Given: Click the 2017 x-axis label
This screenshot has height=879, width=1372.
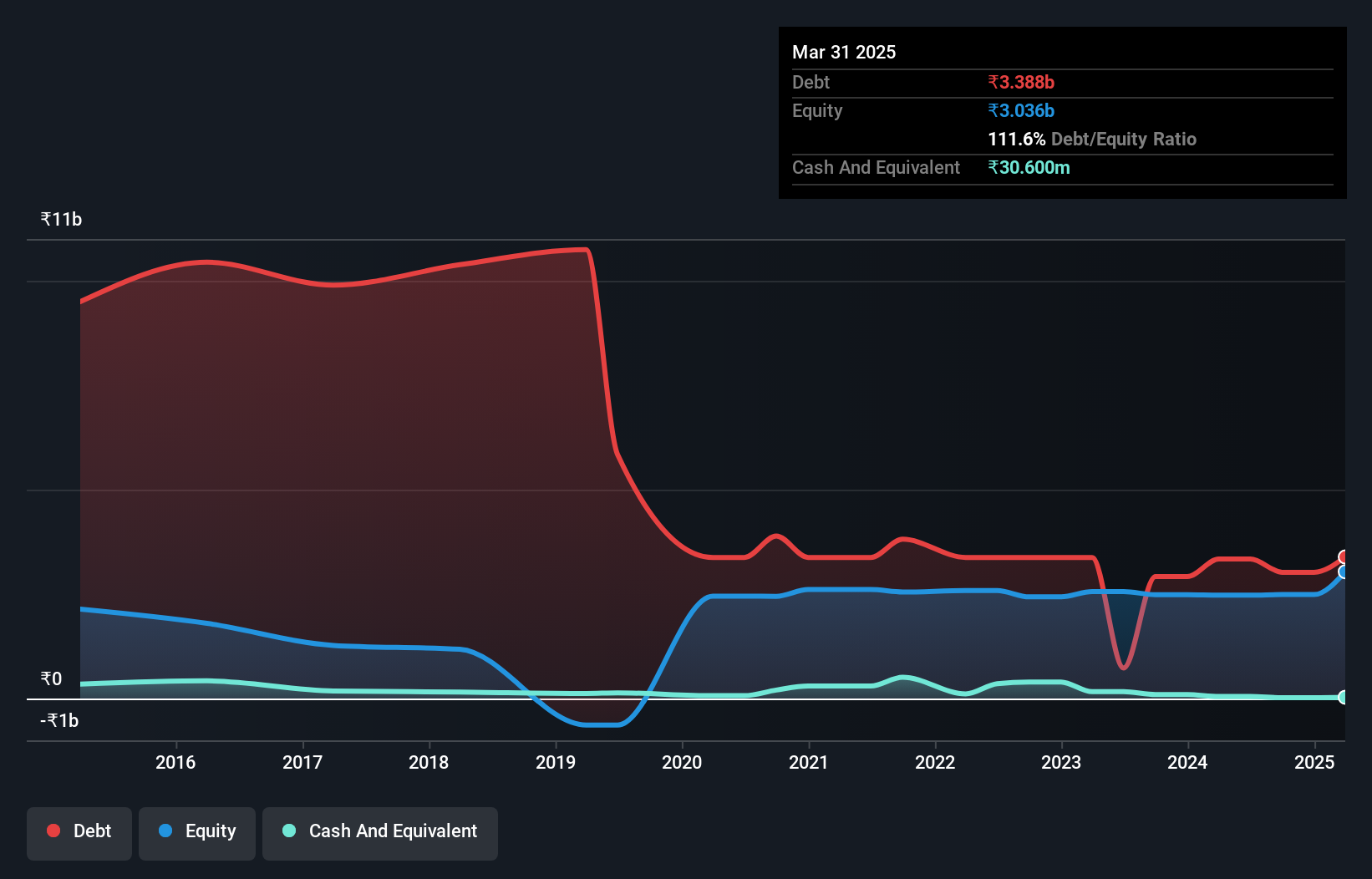Looking at the screenshot, I should click(302, 762).
